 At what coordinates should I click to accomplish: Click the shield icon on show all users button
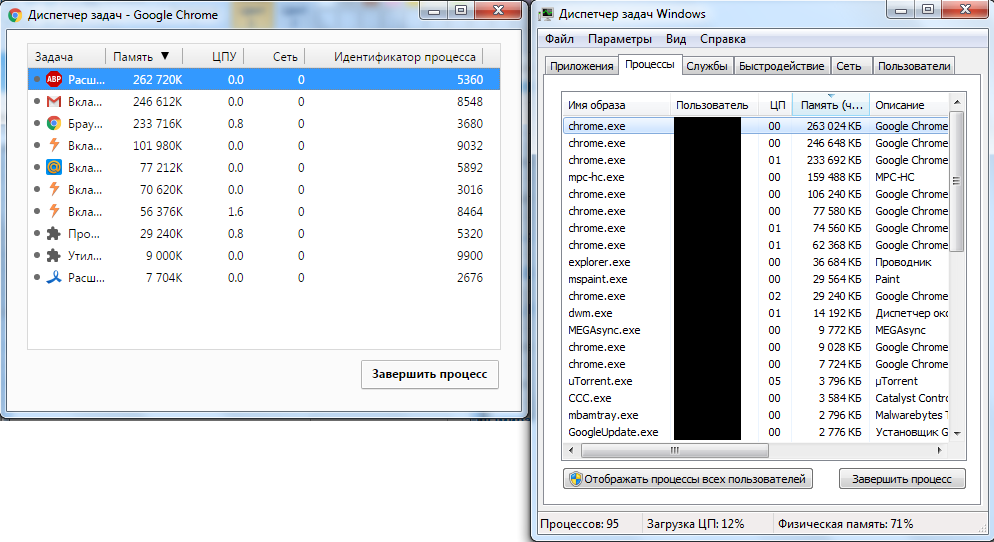point(576,479)
